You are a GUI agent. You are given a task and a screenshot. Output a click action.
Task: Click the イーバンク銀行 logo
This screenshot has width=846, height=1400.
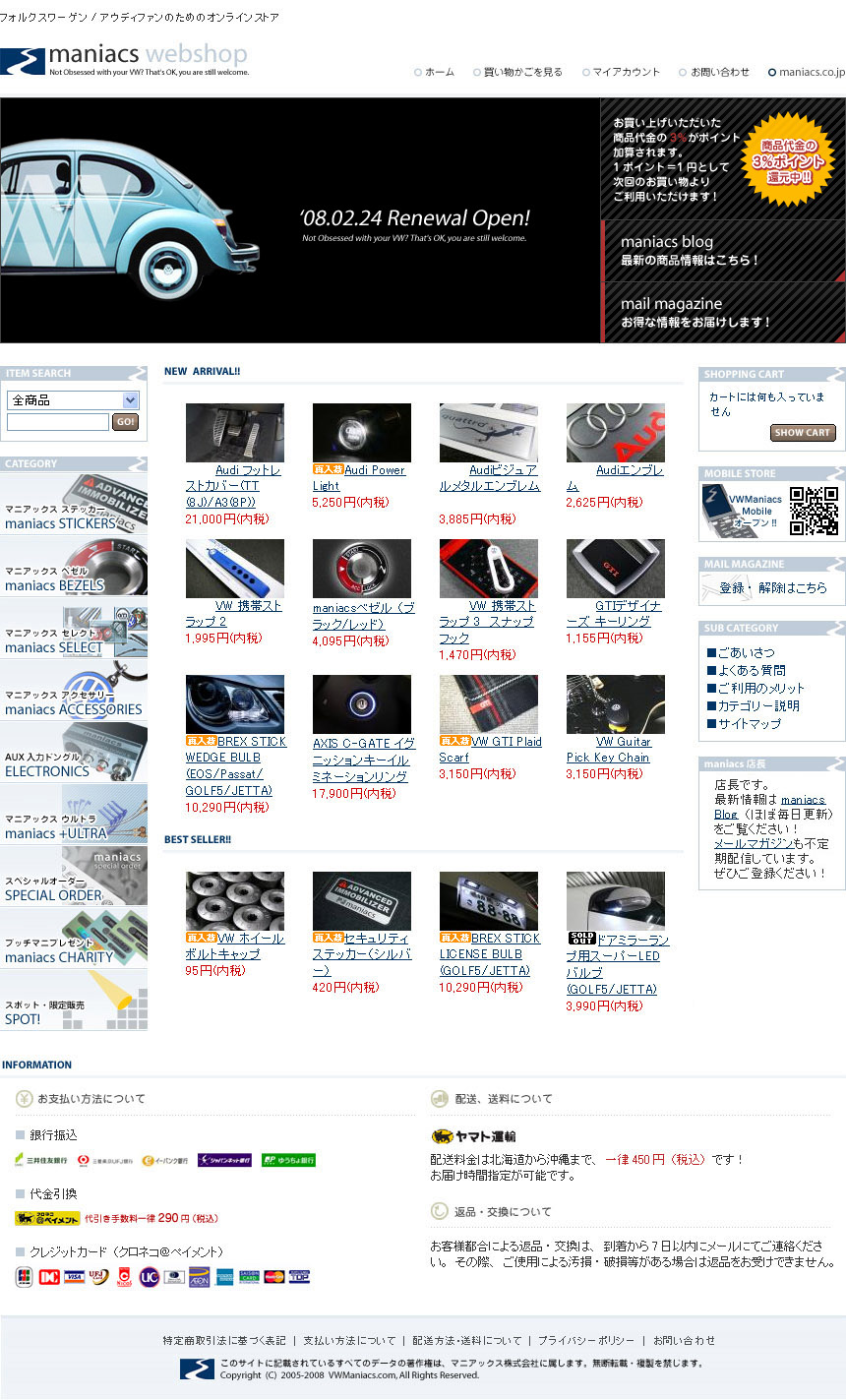tap(165, 1160)
